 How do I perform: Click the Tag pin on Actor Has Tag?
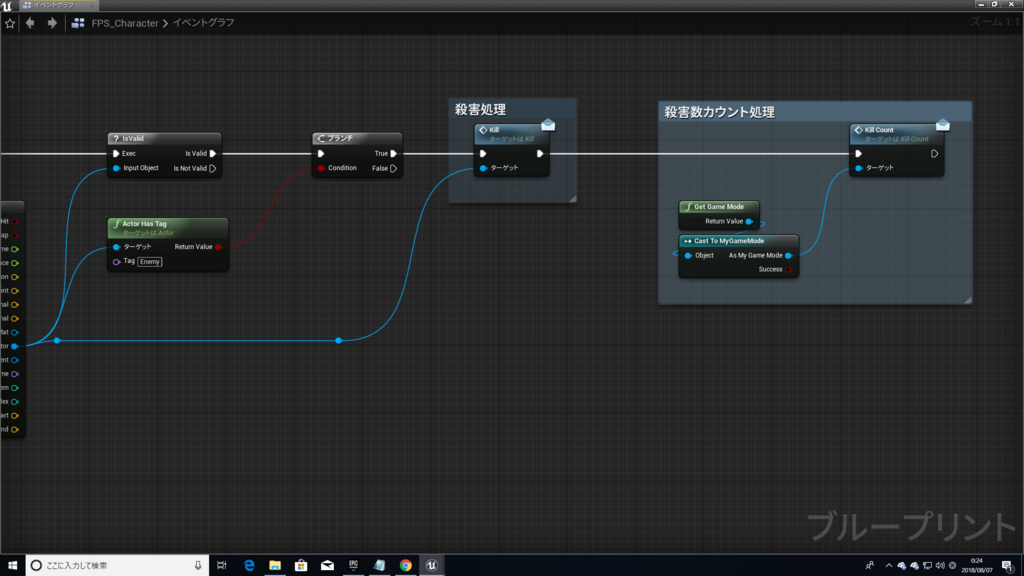pos(116,262)
